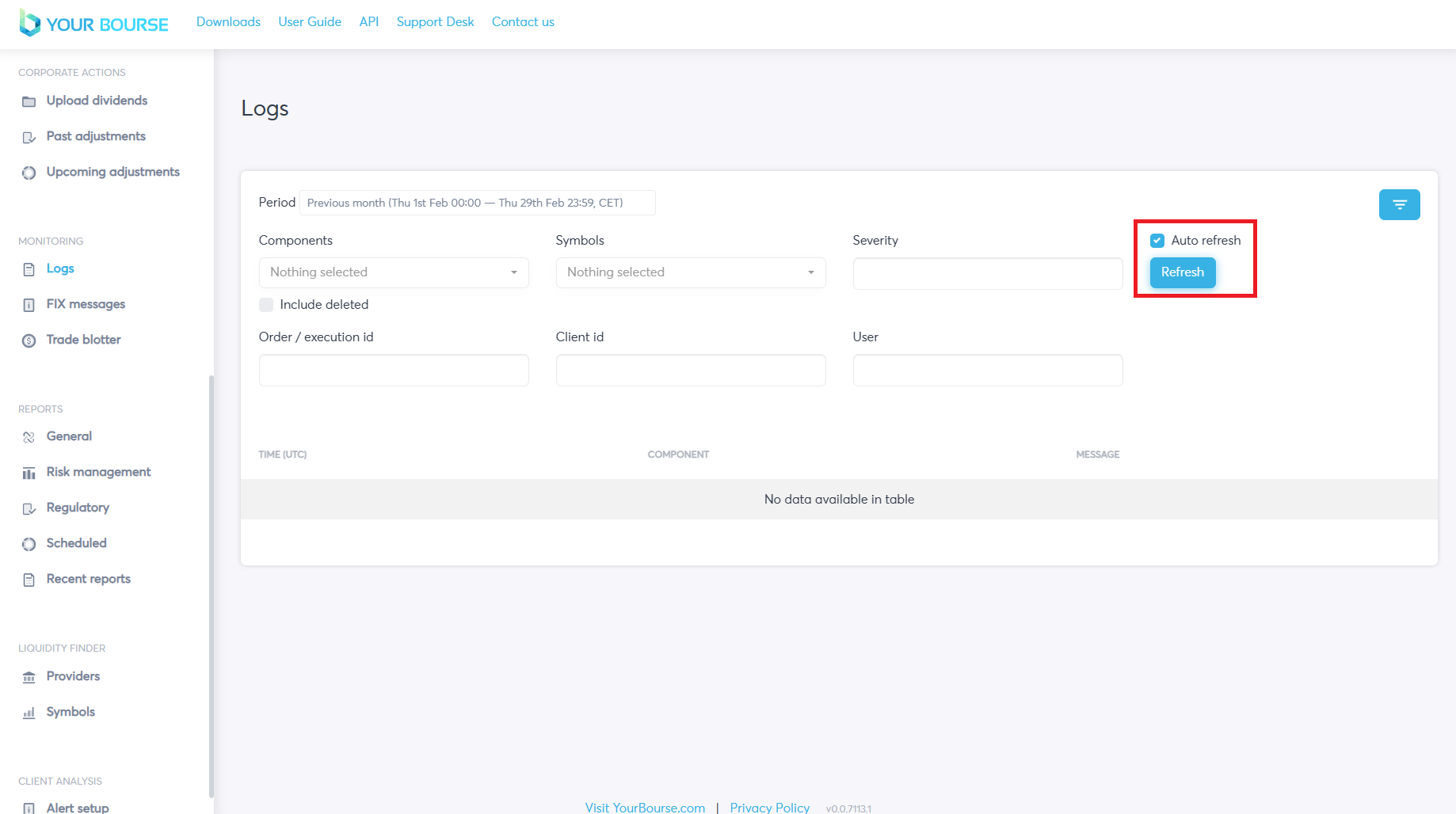Open the Period date range selector
Image resolution: width=1456 pixels, height=814 pixels.
click(477, 203)
